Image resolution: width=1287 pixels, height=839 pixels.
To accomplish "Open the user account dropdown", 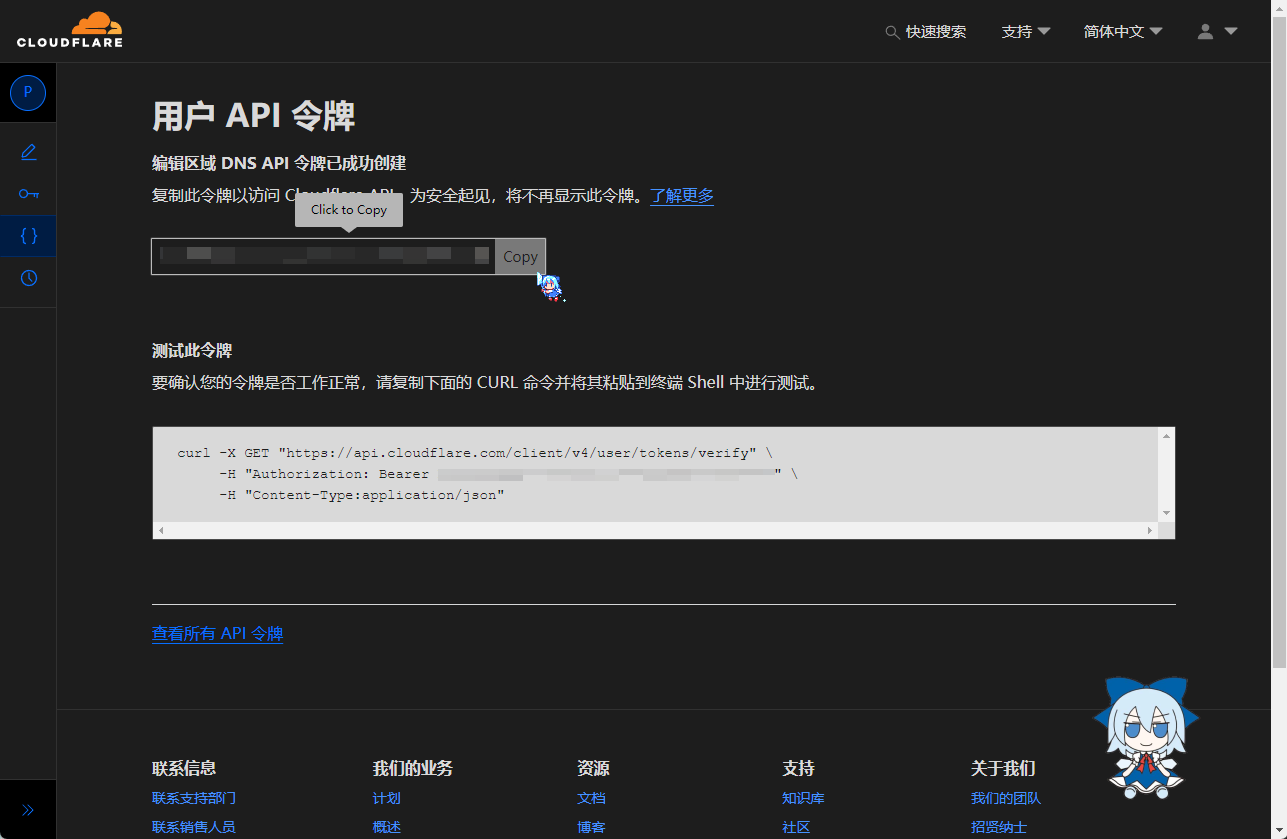I will pos(1217,32).
